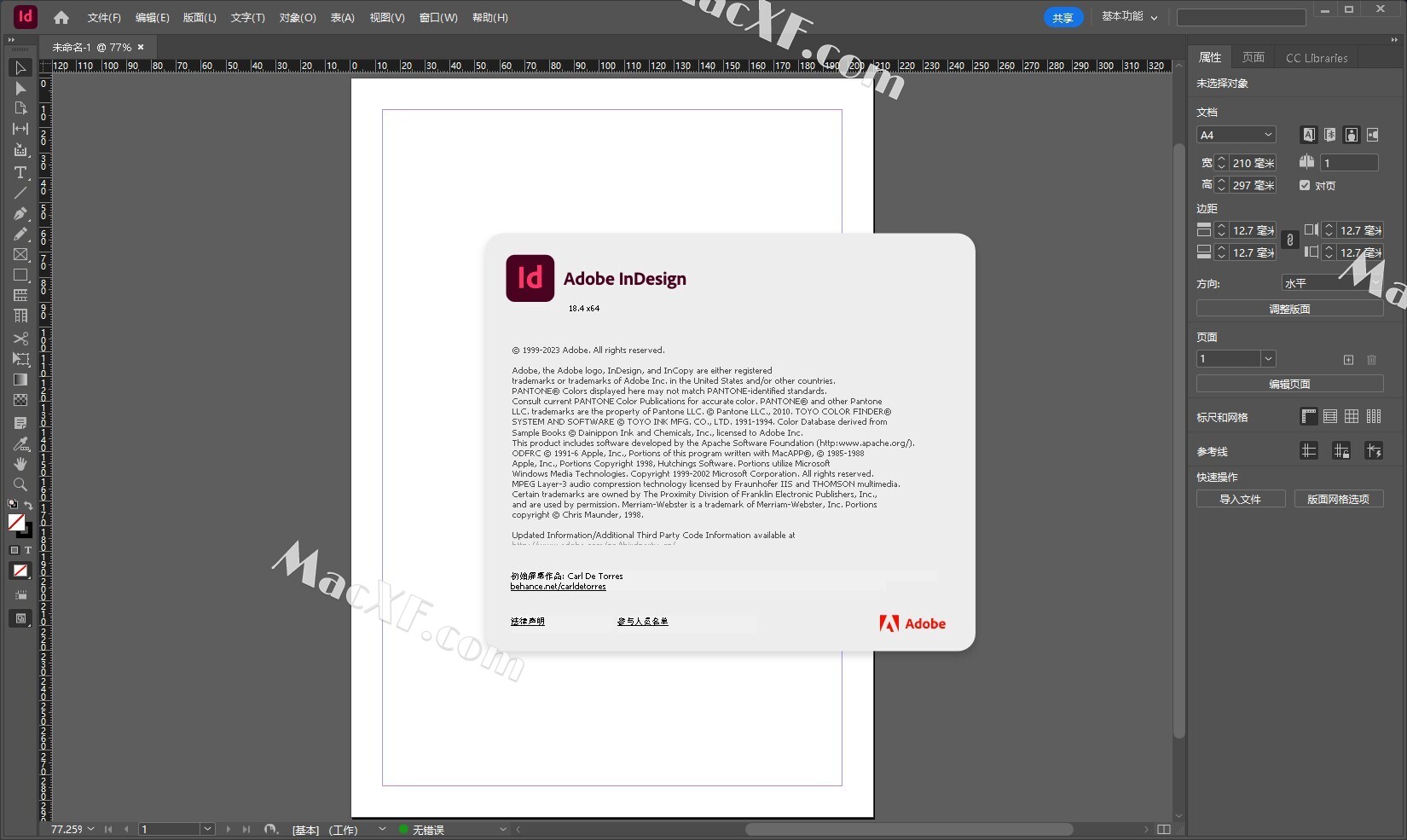Open the 无错误 preflight dropdown

502,829
